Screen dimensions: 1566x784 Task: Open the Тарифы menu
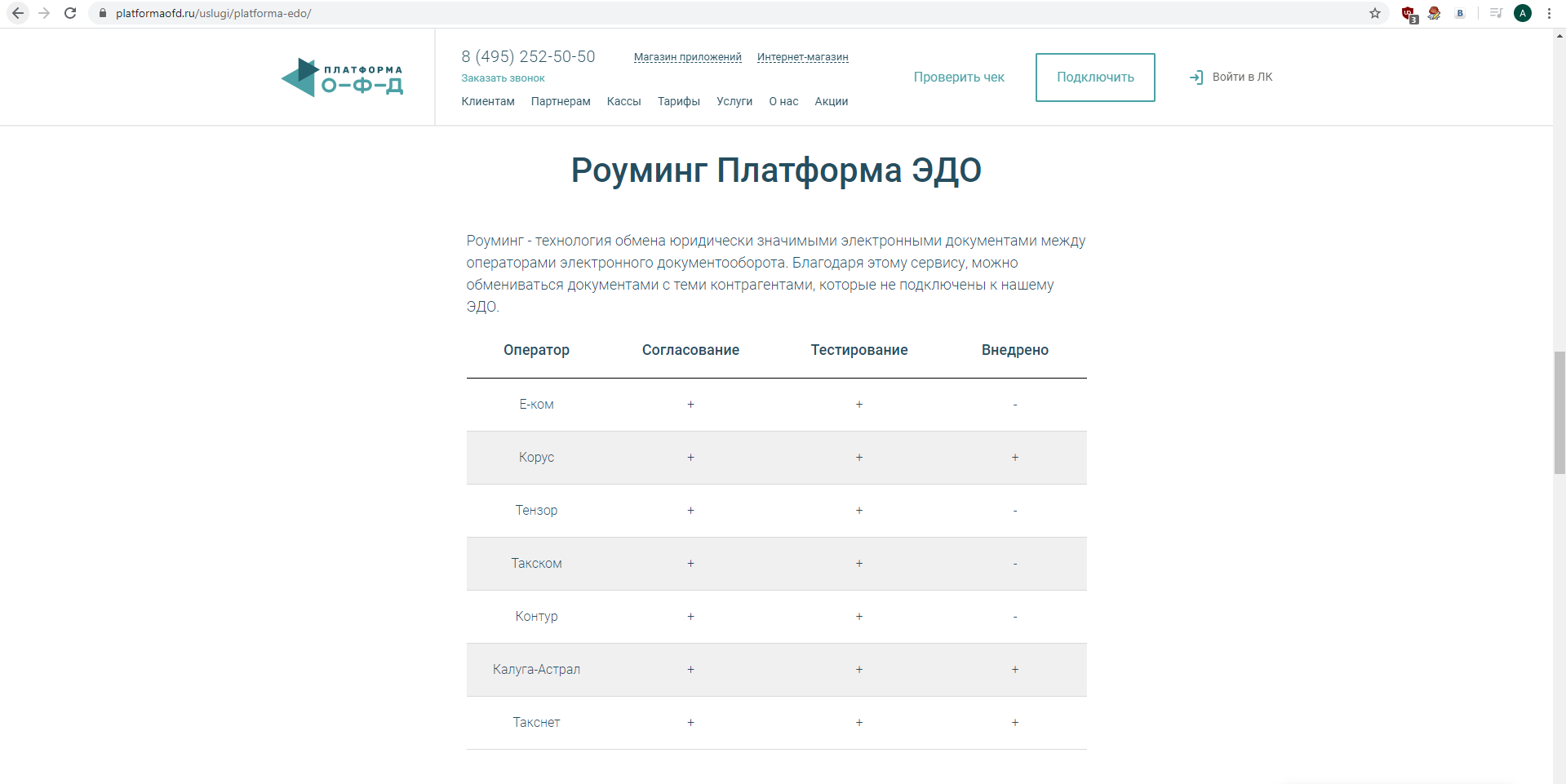tap(679, 101)
